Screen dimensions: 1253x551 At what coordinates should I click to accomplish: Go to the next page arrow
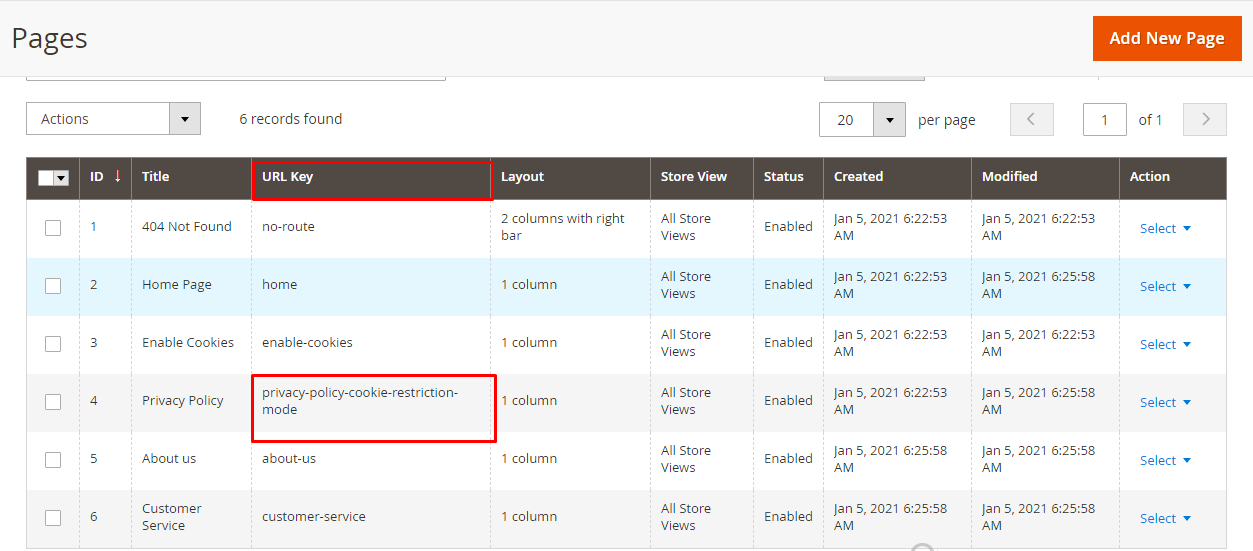point(1204,120)
